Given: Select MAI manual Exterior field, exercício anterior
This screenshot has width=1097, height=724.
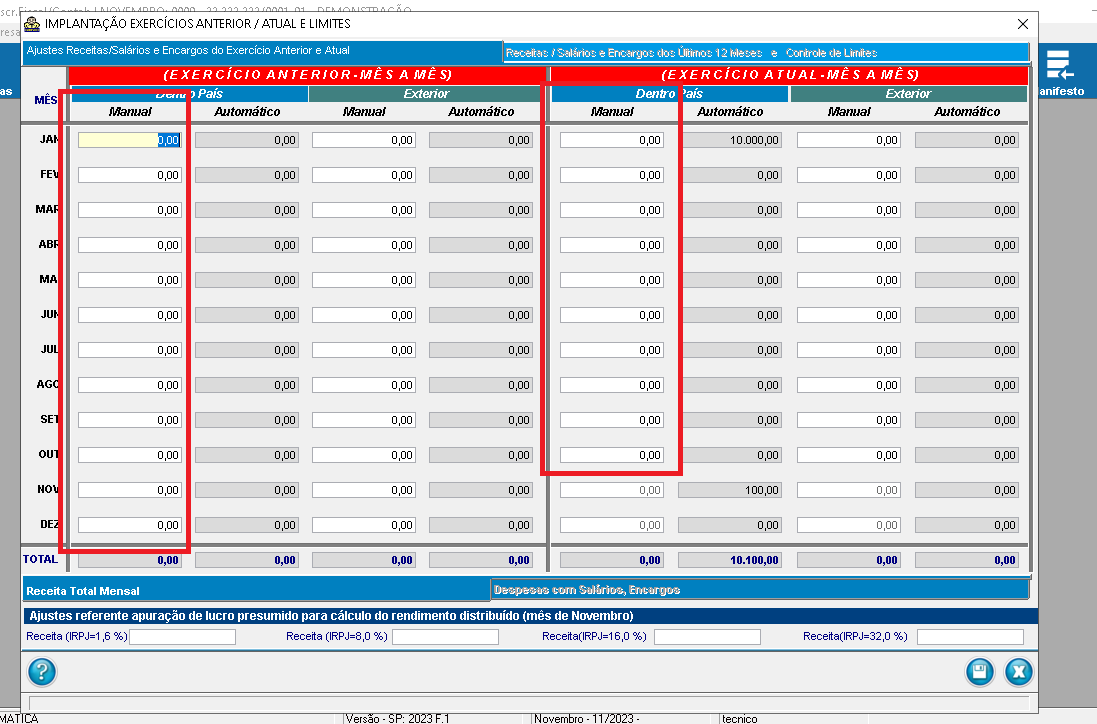Looking at the screenshot, I should [x=364, y=280].
